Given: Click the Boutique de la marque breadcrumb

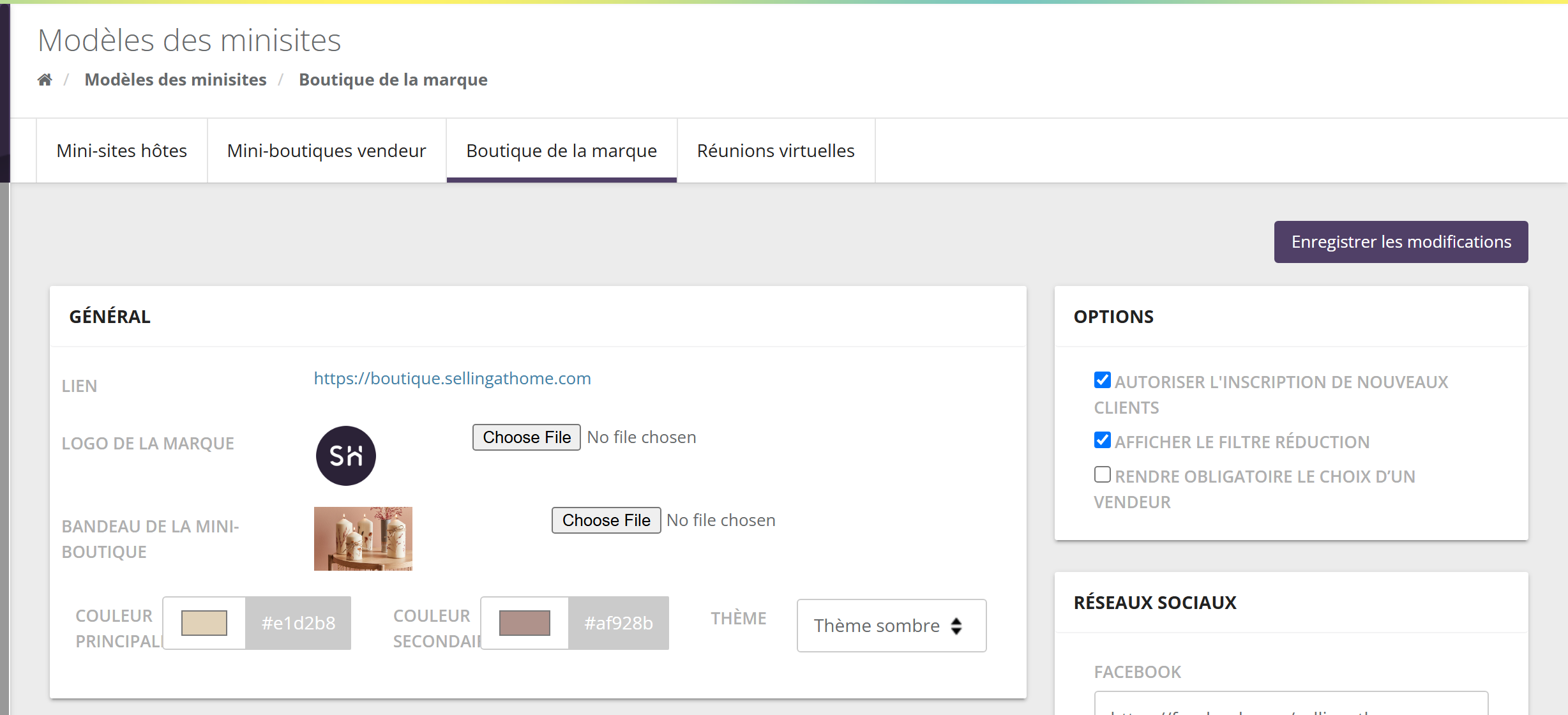Looking at the screenshot, I should pos(393,80).
